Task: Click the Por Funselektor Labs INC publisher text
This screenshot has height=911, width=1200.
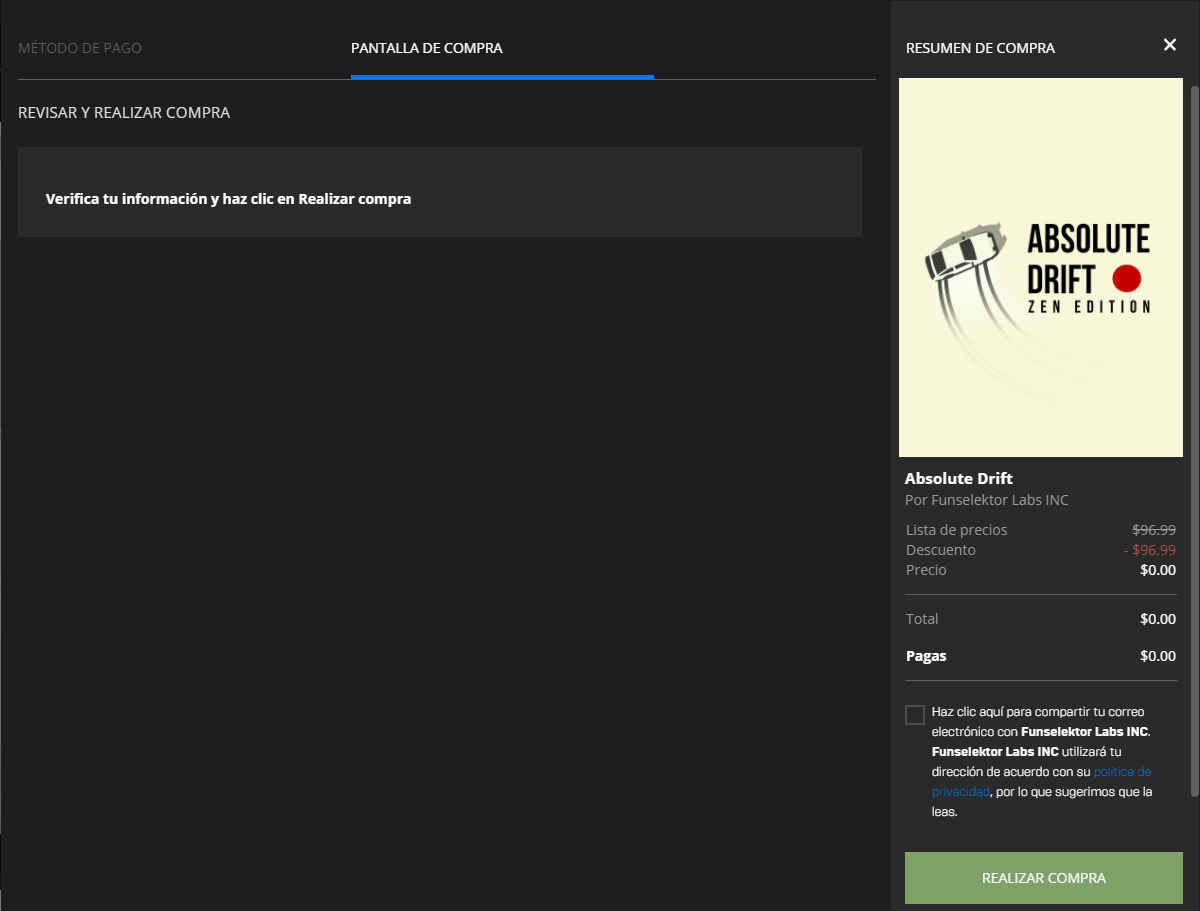Action: [x=987, y=500]
